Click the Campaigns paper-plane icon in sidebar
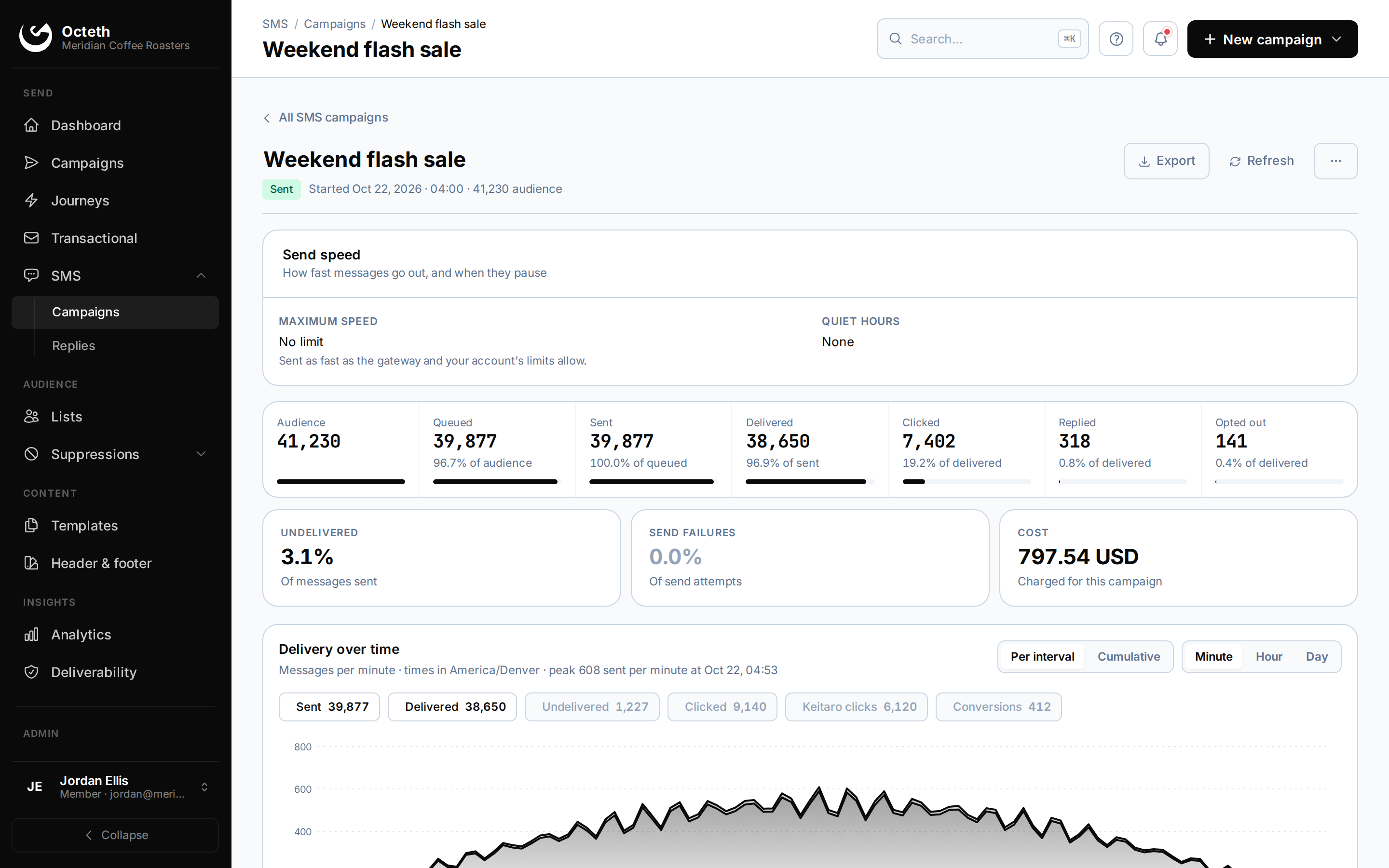Screen dimensions: 1389x868 pyautogui.click(x=31, y=163)
